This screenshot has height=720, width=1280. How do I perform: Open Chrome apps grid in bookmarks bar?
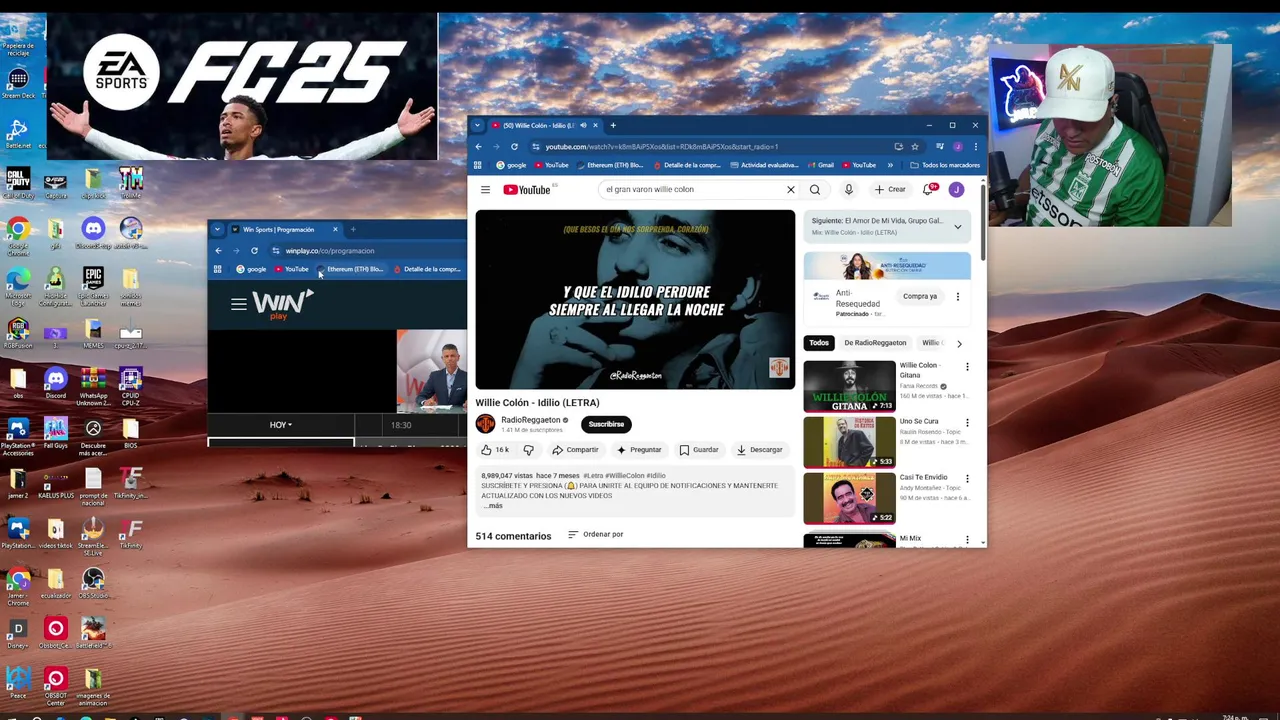(x=478, y=165)
